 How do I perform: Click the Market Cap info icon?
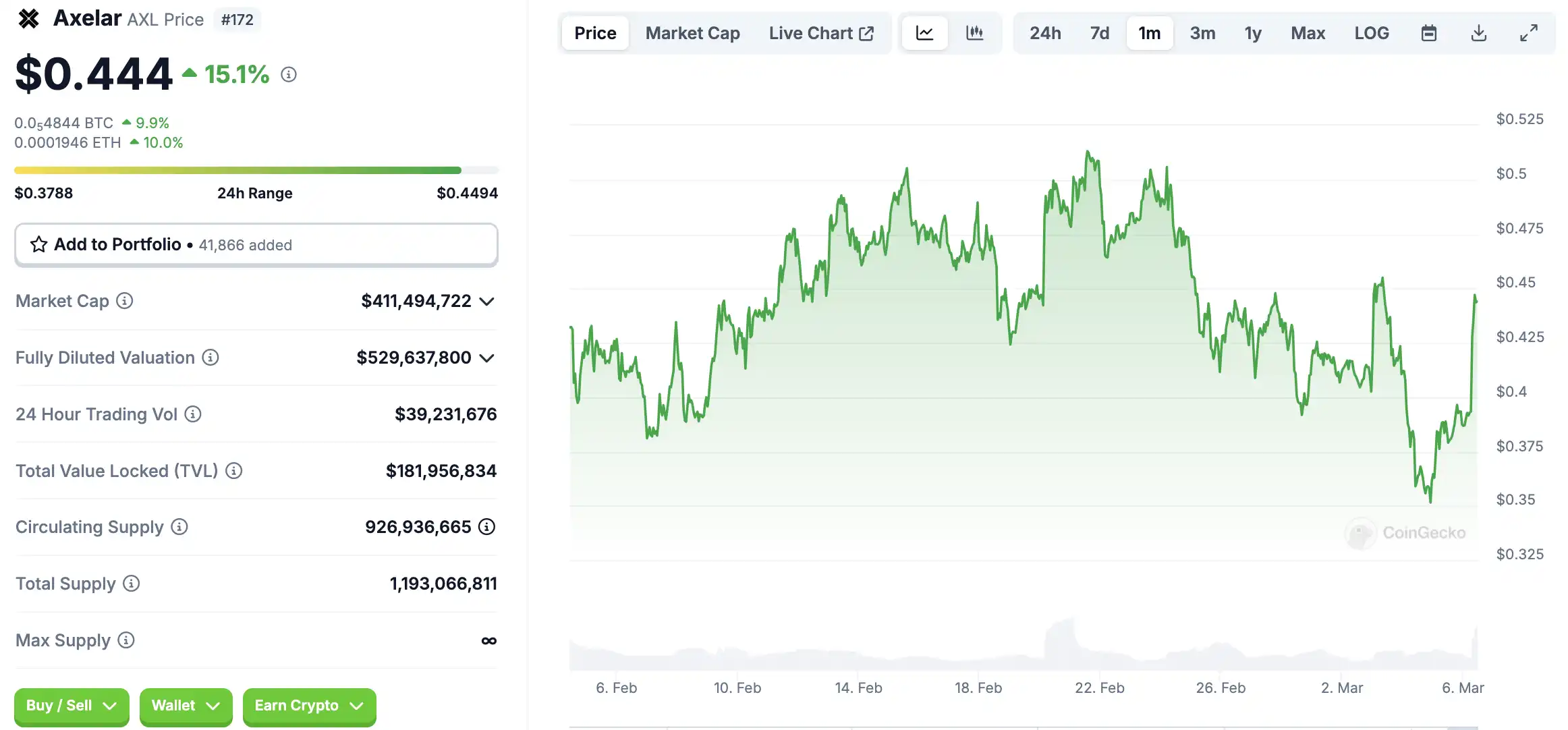pyautogui.click(x=125, y=301)
